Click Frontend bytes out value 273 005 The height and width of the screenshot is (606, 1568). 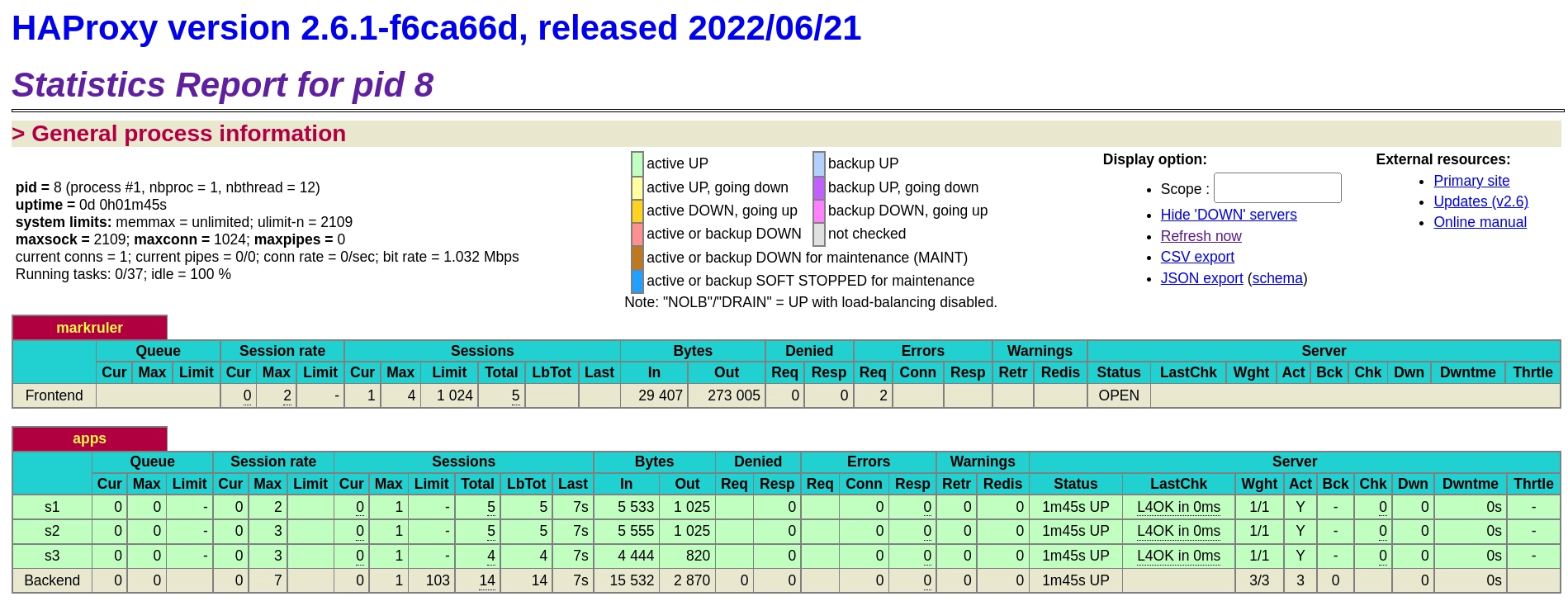[734, 395]
